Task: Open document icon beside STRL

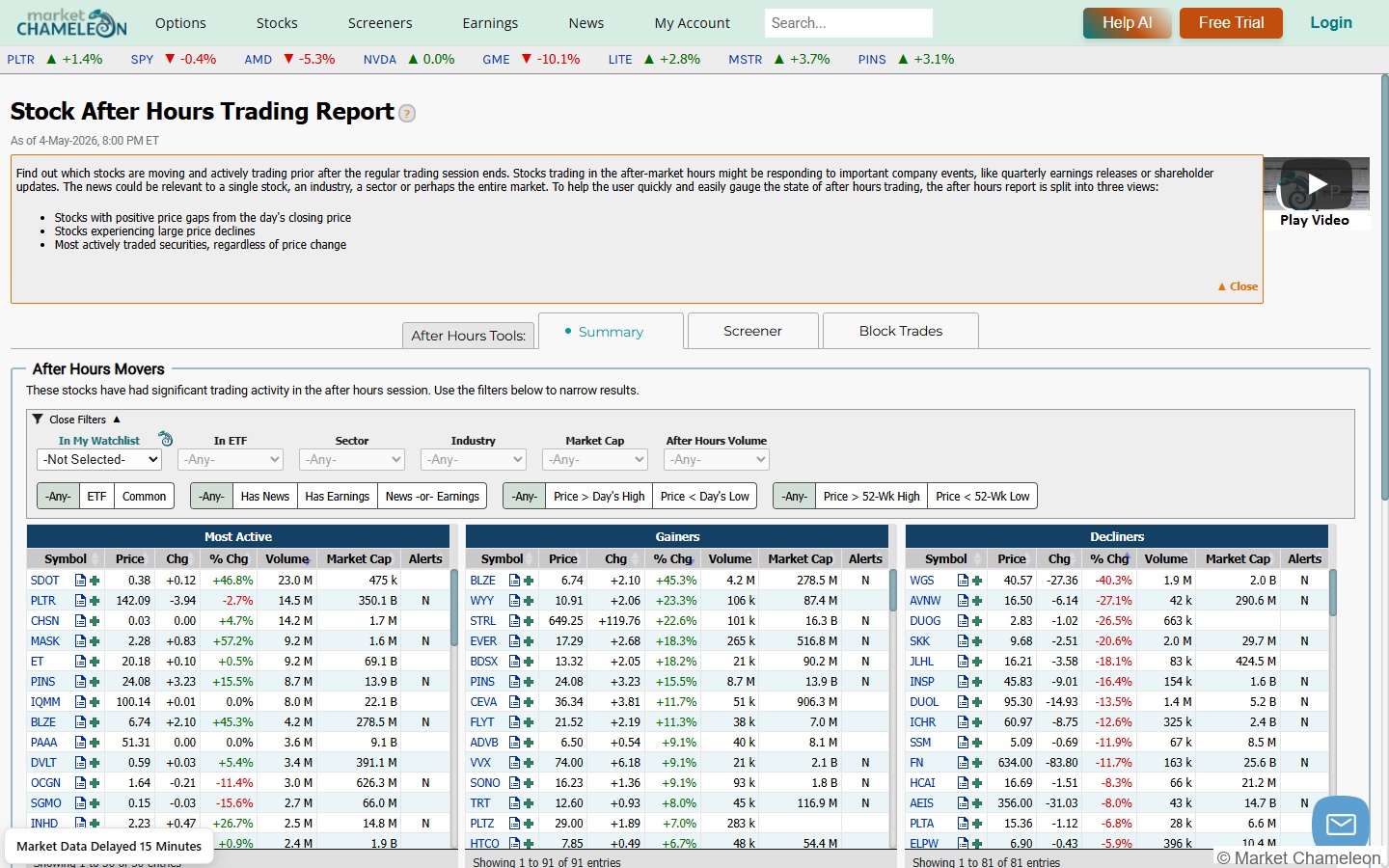Action: [515, 621]
